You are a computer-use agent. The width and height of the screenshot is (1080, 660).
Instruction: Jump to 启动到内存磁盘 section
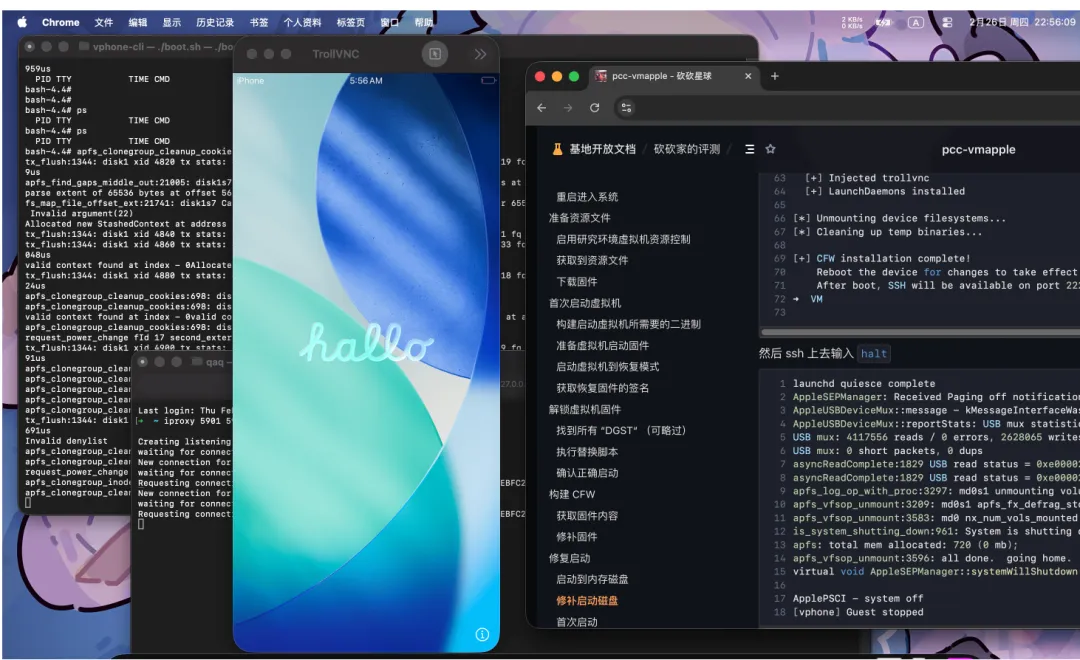(x=592, y=579)
